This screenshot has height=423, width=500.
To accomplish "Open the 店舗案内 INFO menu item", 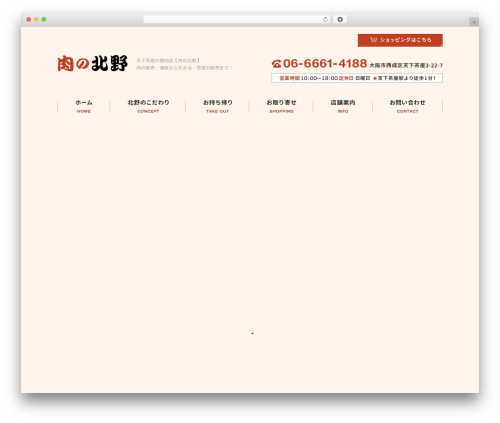I will [343, 106].
